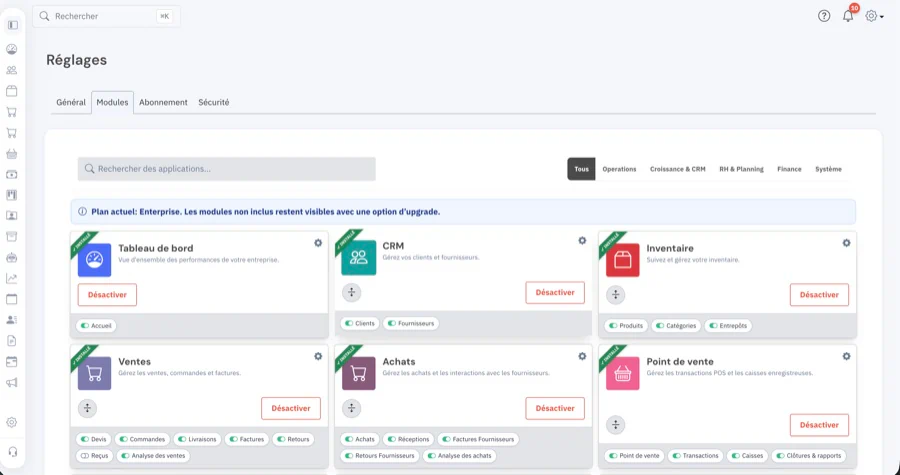Select the Finance category filter
Screen dimensions: 900x475
point(789,169)
